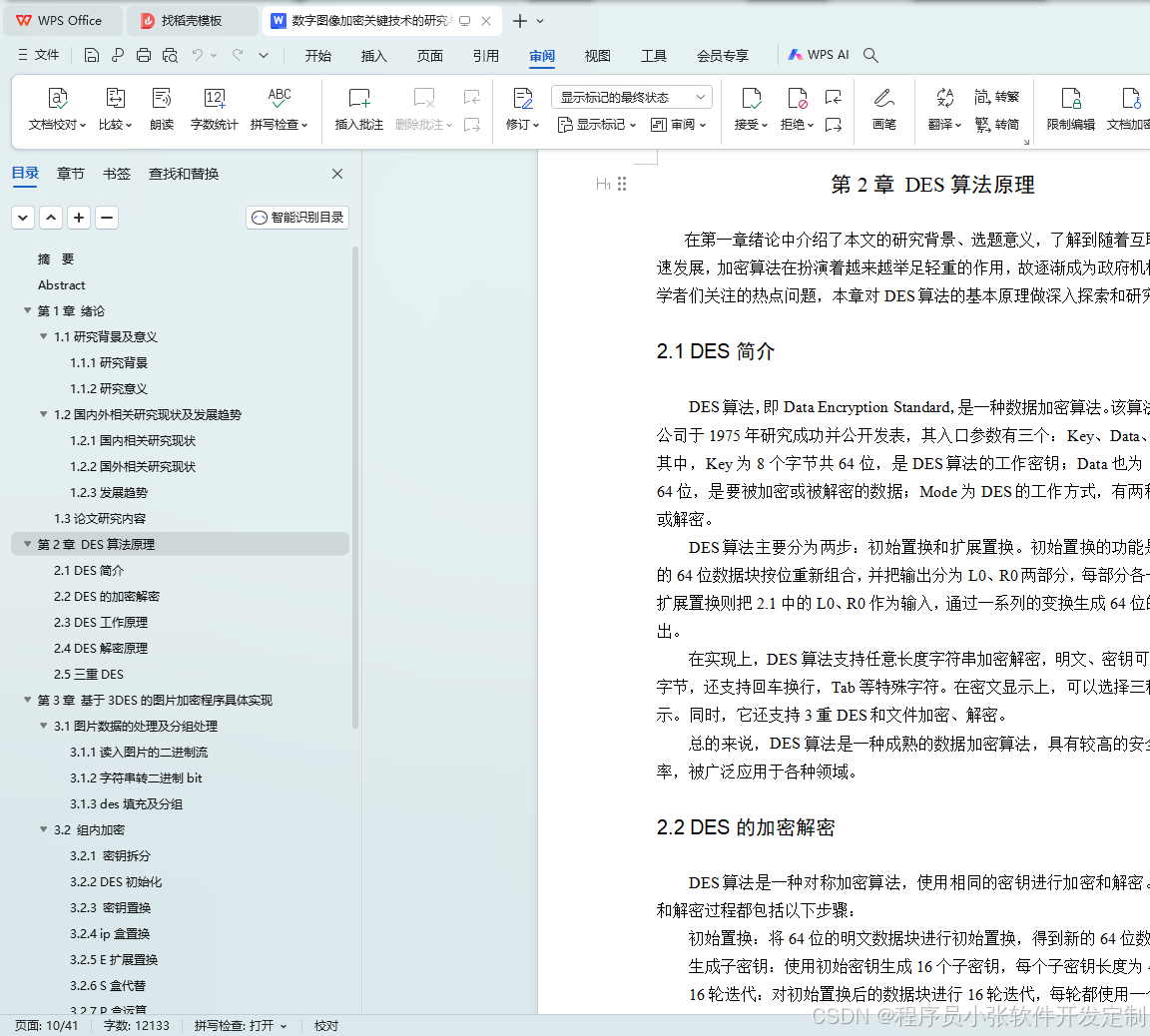This screenshot has height=1036, width=1150.
Task: Click 页面: 10/41 in status bar
Action: (46, 1026)
